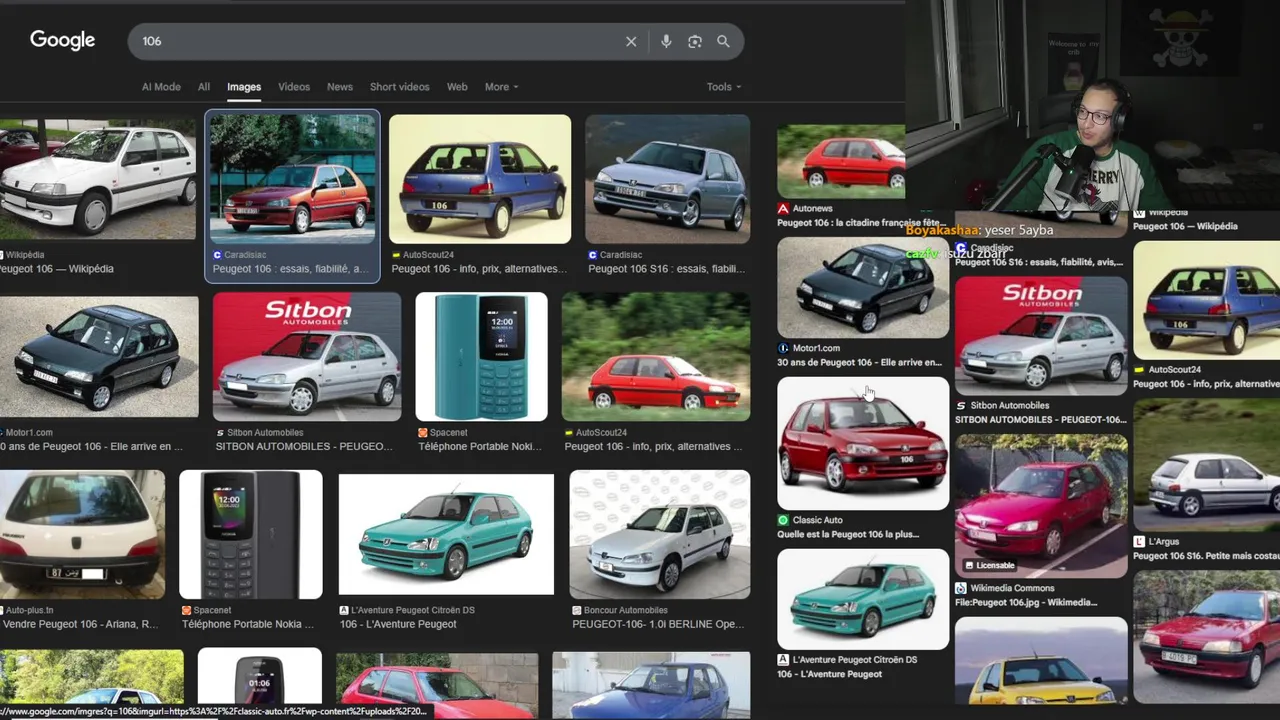Open white Peugeot rear Auto-plus.tn thumbnail
This screenshot has width=1280, height=720.
(x=82, y=534)
